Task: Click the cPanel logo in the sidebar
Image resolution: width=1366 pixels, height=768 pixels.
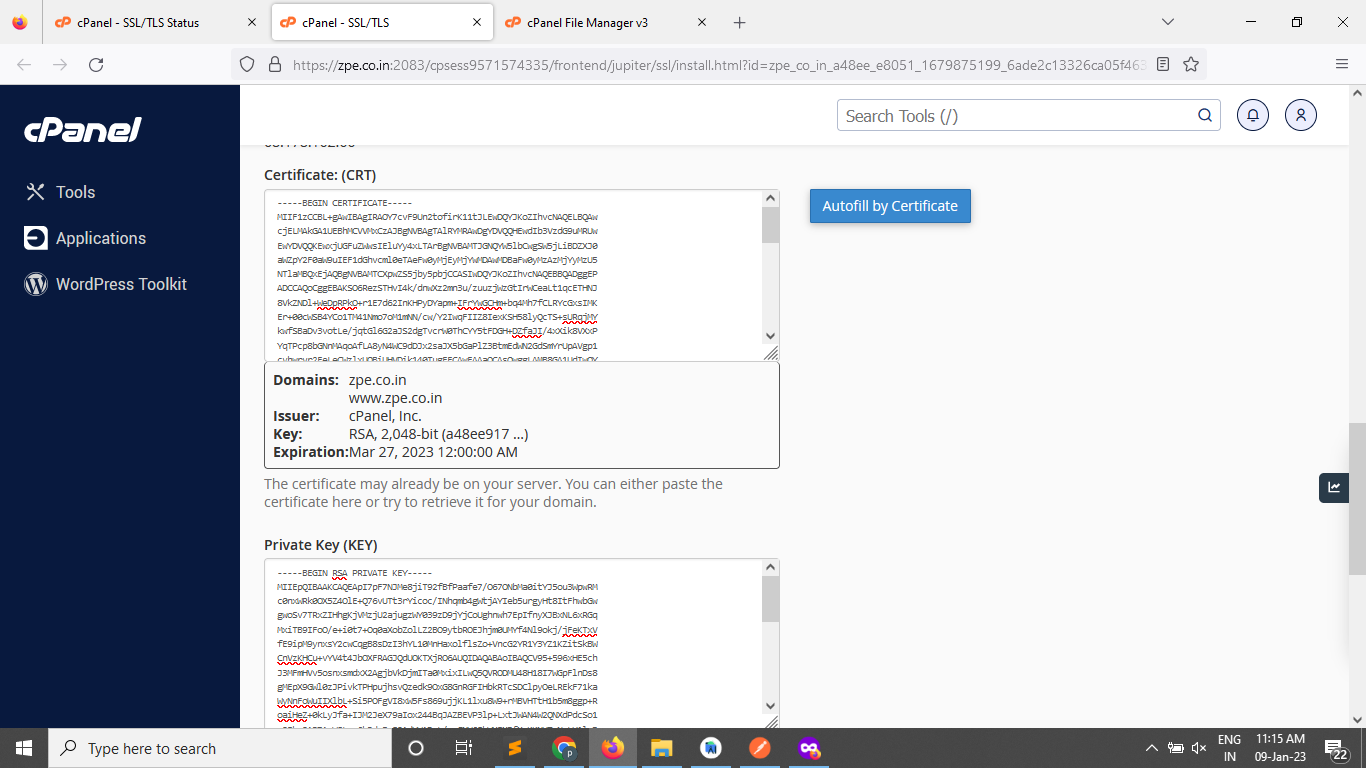Action: 83,130
